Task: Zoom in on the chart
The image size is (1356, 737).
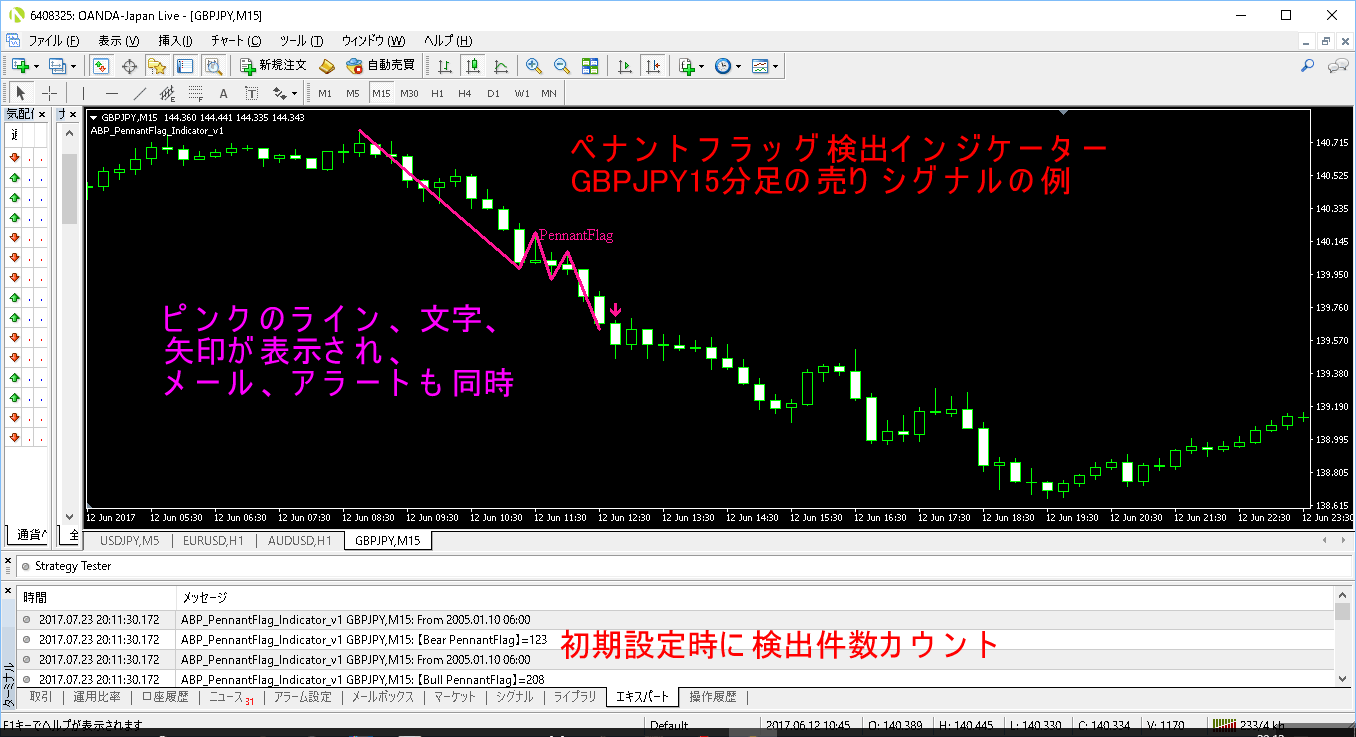Action: point(534,66)
